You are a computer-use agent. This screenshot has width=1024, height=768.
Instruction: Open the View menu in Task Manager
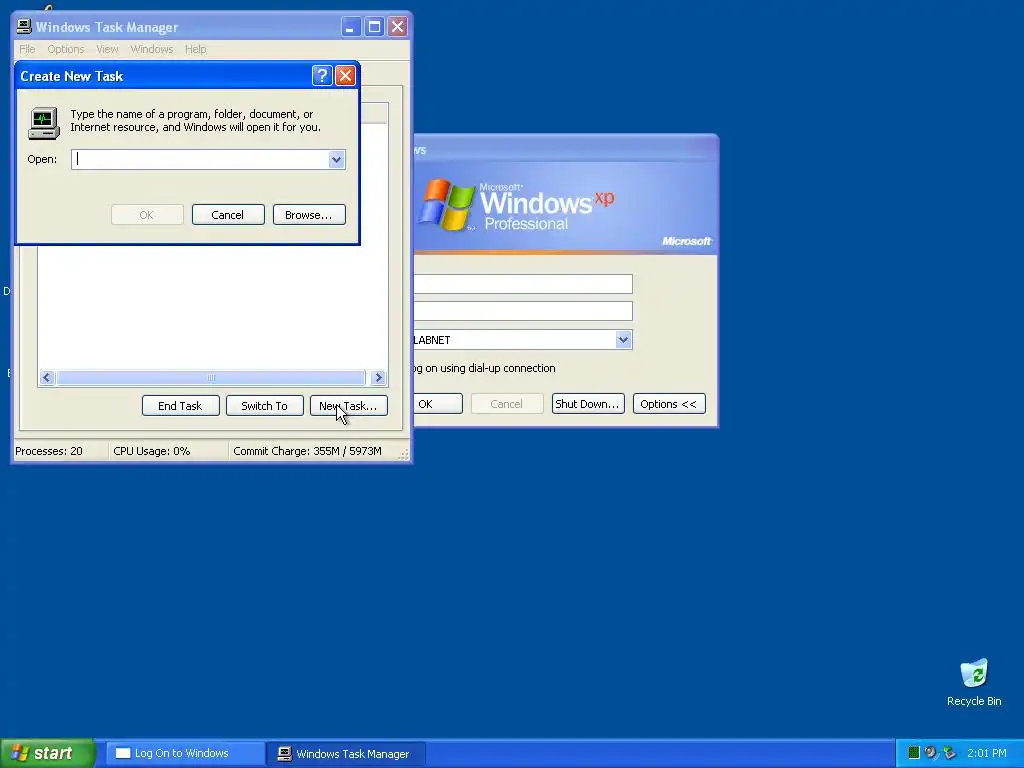[x=107, y=49]
